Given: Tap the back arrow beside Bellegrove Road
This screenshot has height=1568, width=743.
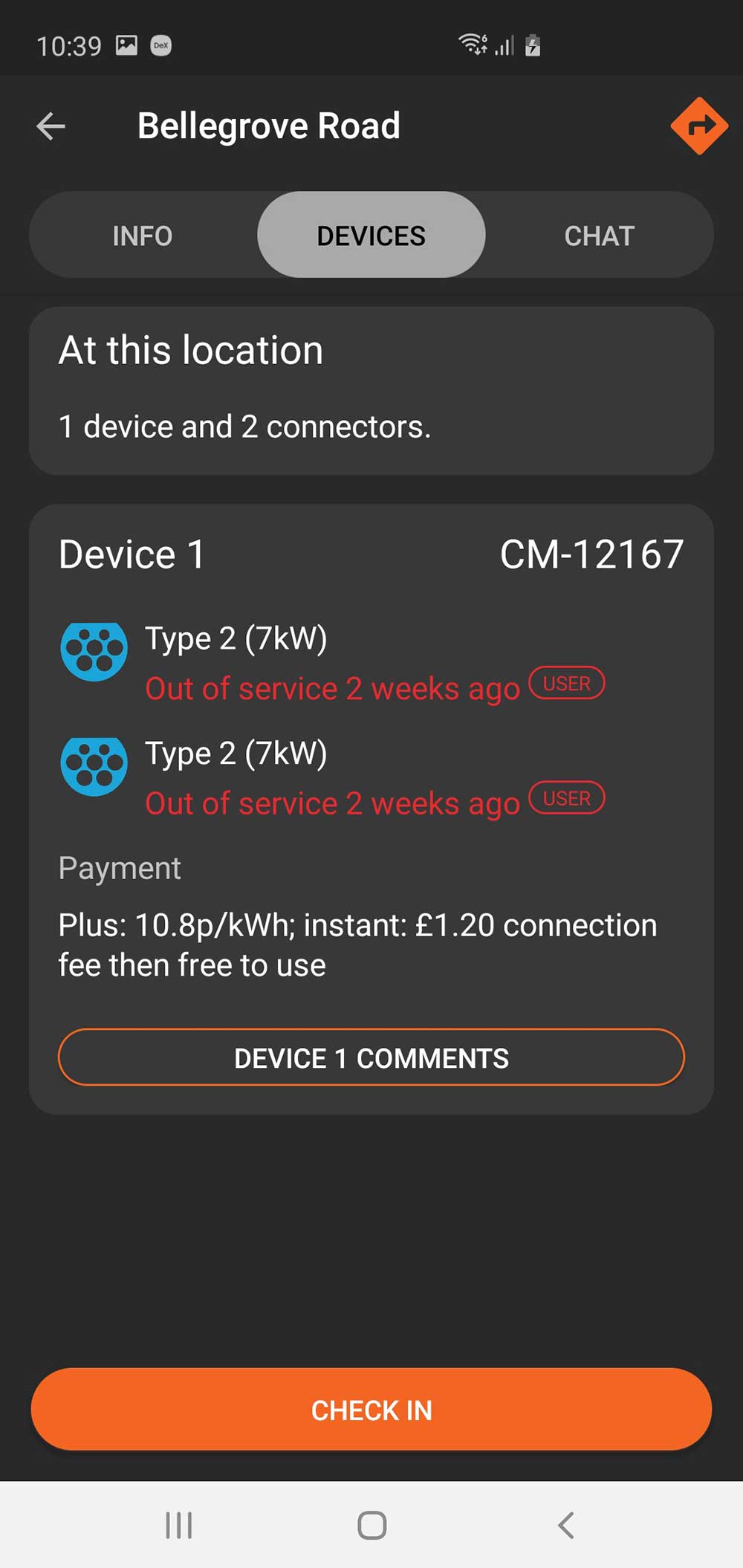Looking at the screenshot, I should tap(51, 126).
